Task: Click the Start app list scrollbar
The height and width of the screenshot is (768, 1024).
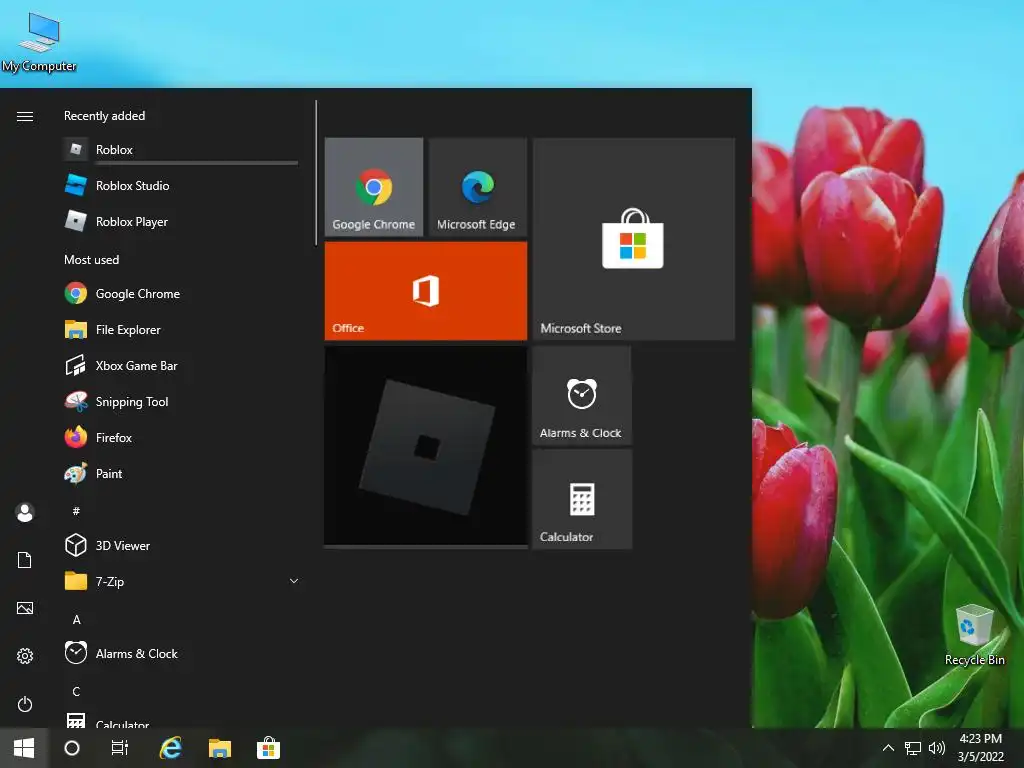Action: tap(316, 173)
